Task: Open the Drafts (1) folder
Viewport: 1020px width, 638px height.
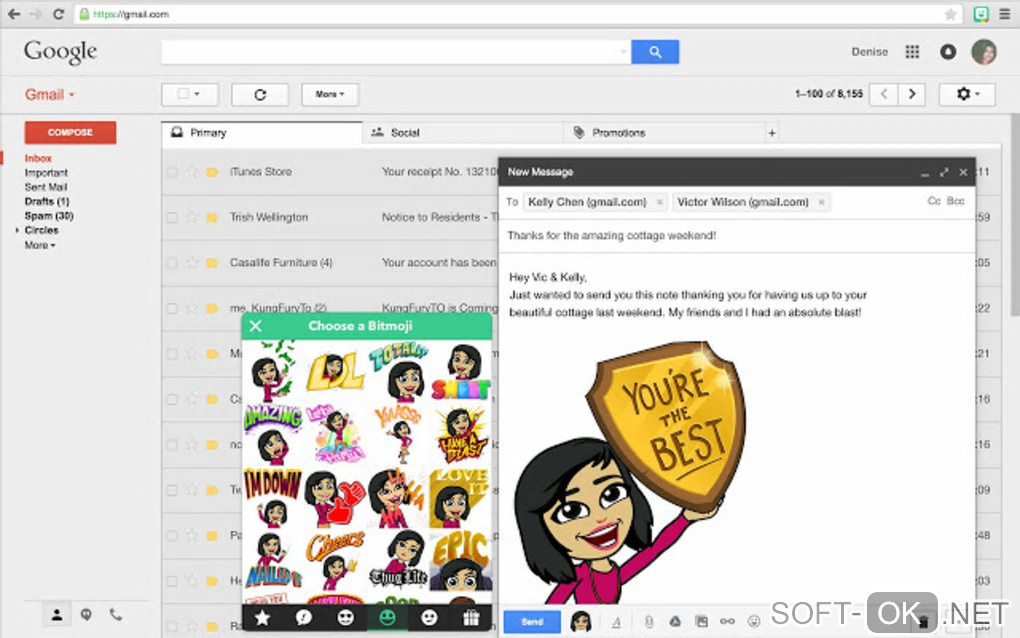Action: tap(47, 202)
